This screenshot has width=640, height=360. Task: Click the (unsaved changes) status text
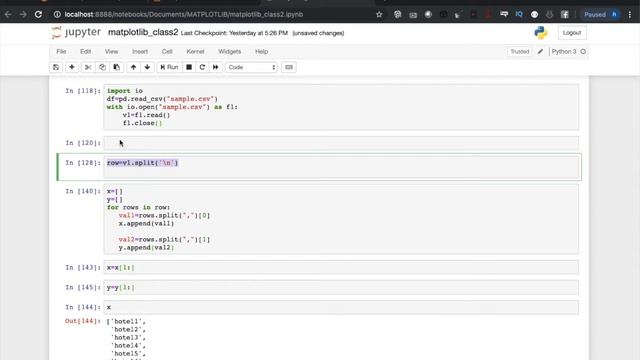point(318,33)
